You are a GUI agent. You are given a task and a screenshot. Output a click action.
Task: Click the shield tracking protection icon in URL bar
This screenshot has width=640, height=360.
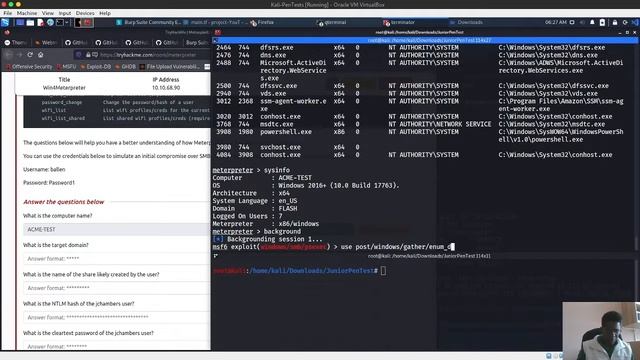pos(79,55)
